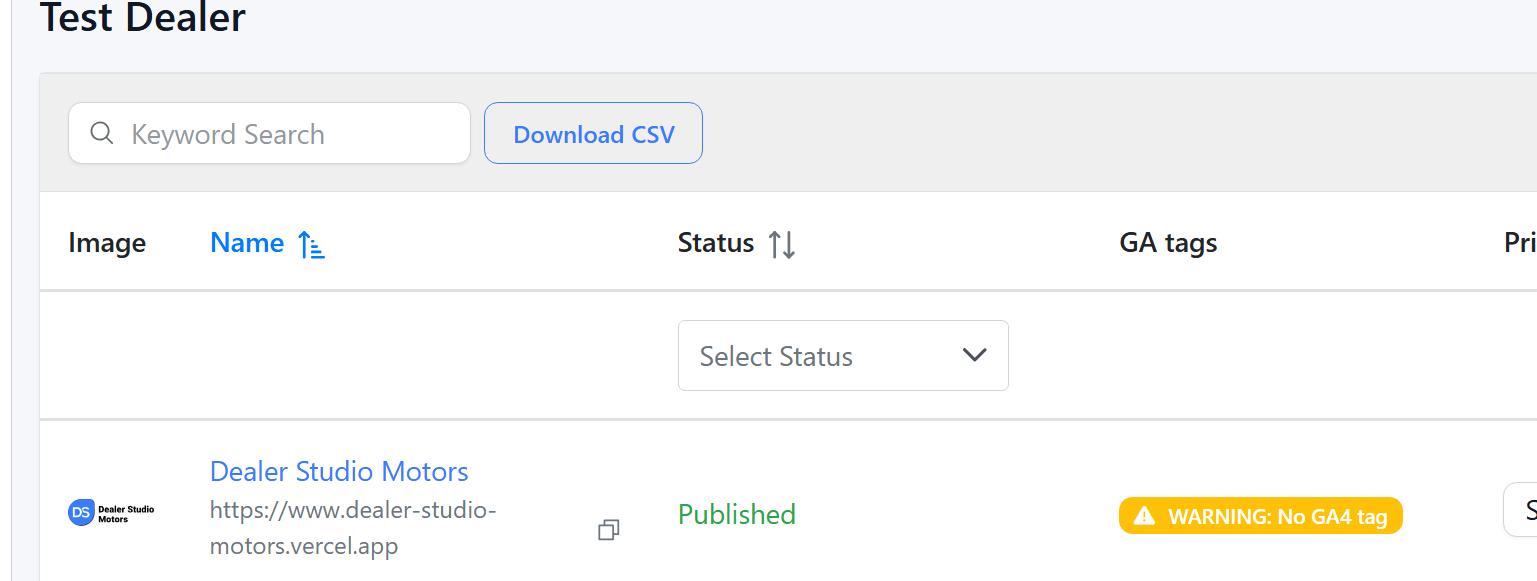Sort by the Name column header
This screenshot has height=581, width=1537.
point(247,243)
